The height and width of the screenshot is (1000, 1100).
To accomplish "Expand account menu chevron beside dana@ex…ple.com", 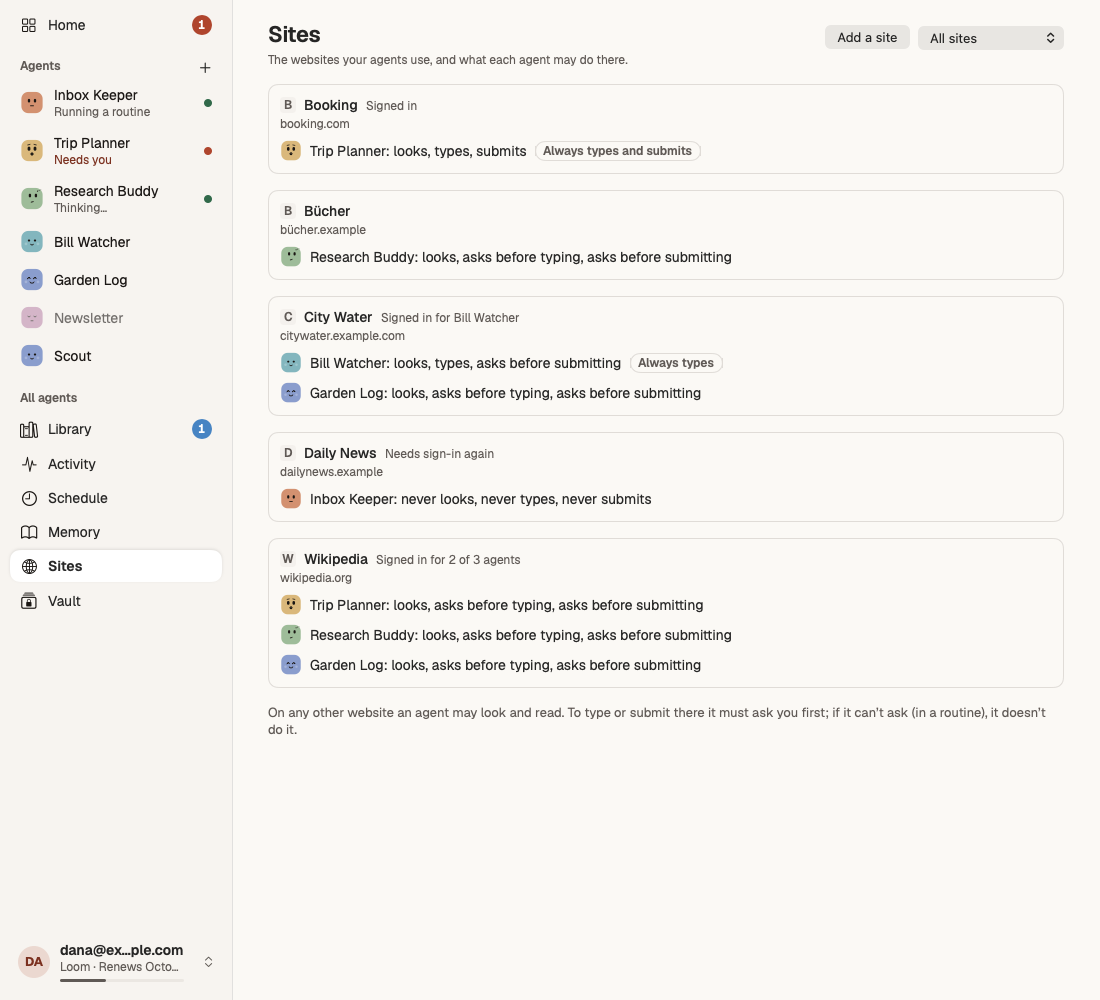I will pos(208,961).
